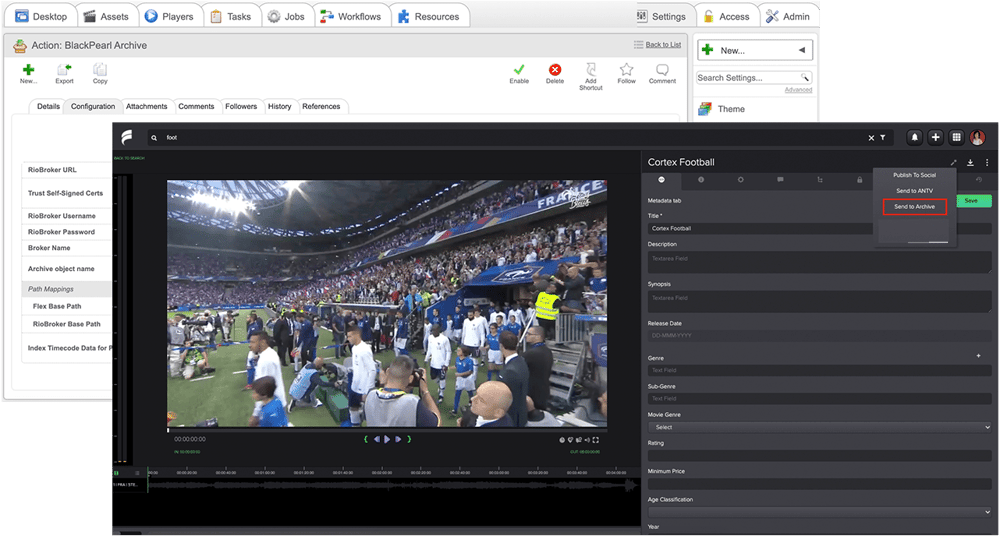Switch to the Jobs tab

pos(286,17)
